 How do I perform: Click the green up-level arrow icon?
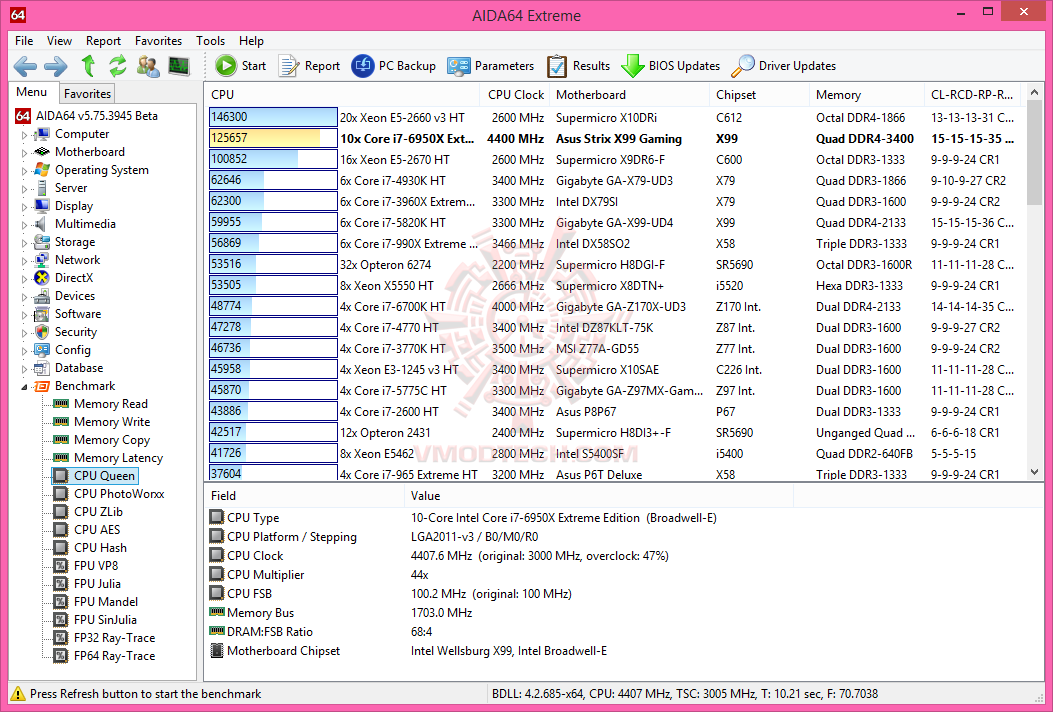click(x=88, y=66)
